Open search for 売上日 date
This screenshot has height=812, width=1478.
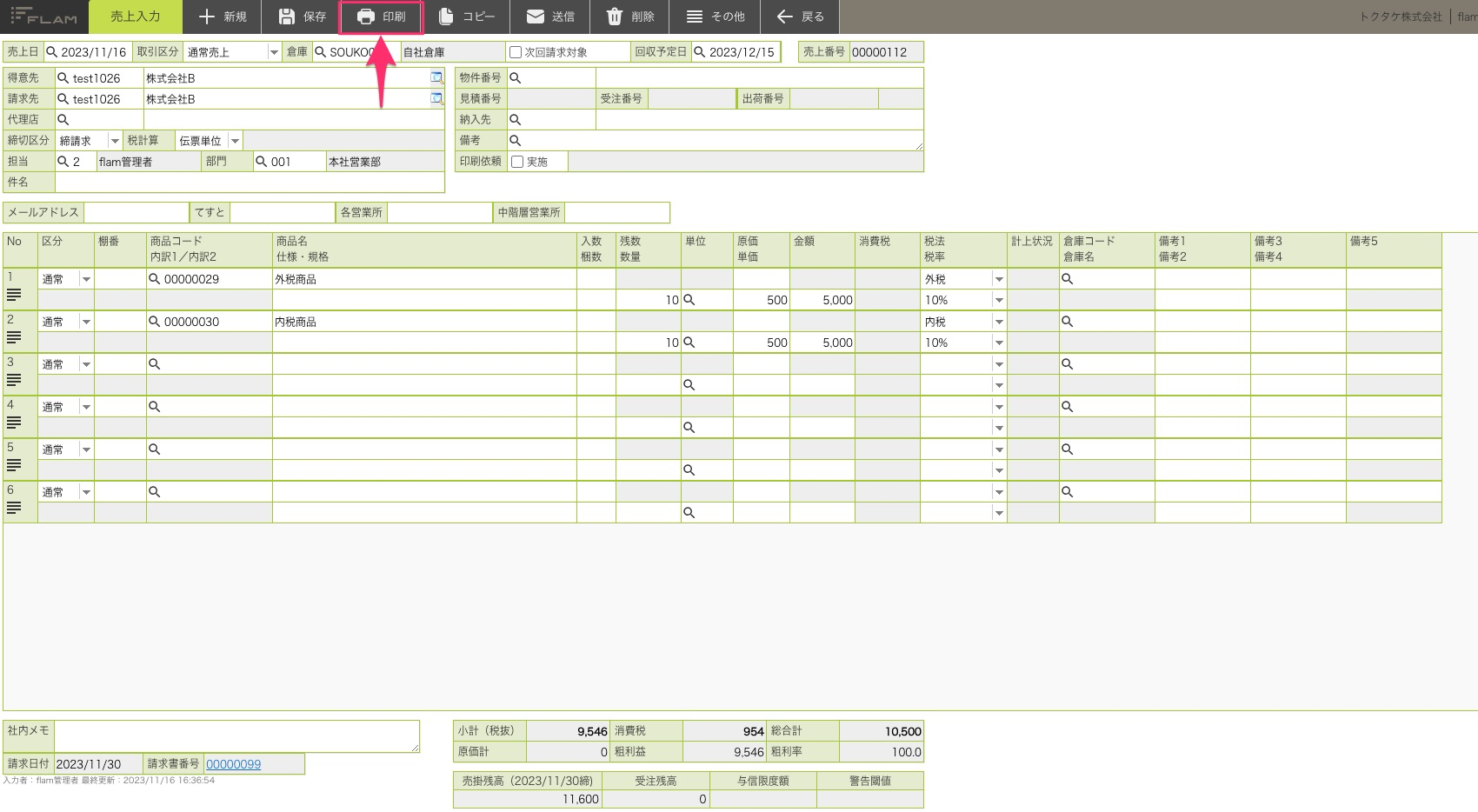tap(52, 52)
